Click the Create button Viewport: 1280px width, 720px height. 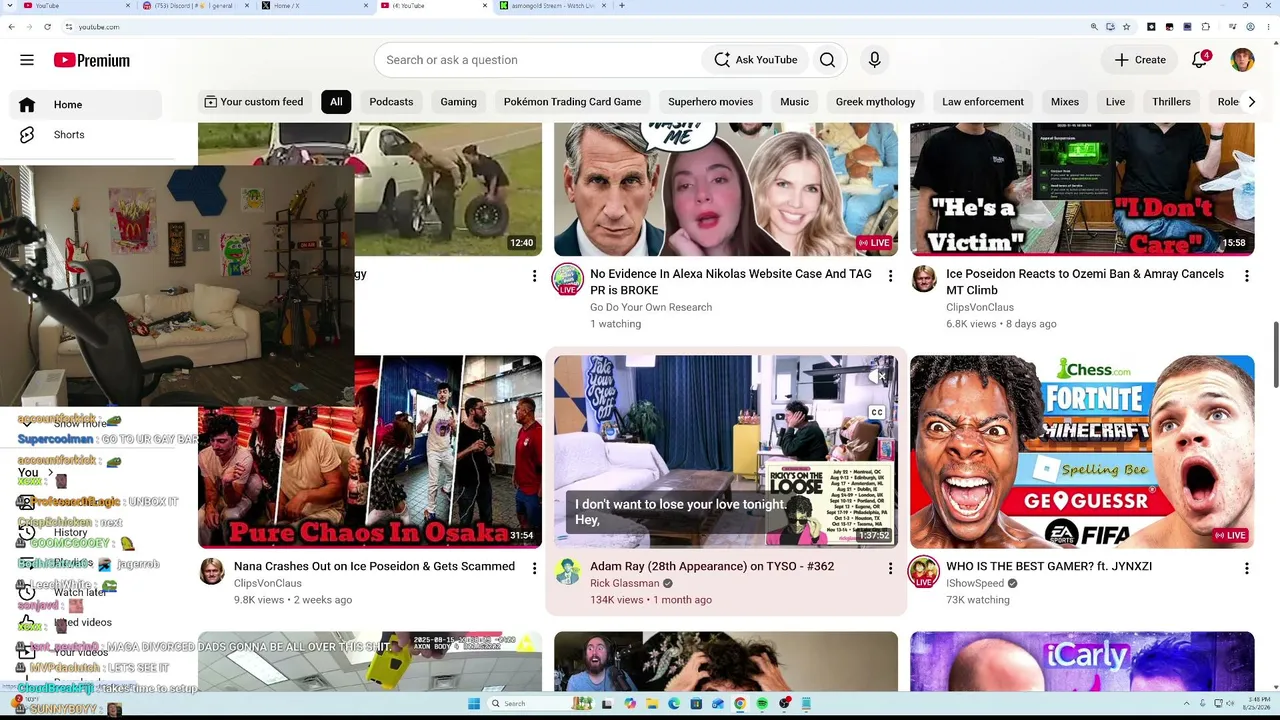[x=1140, y=60]
